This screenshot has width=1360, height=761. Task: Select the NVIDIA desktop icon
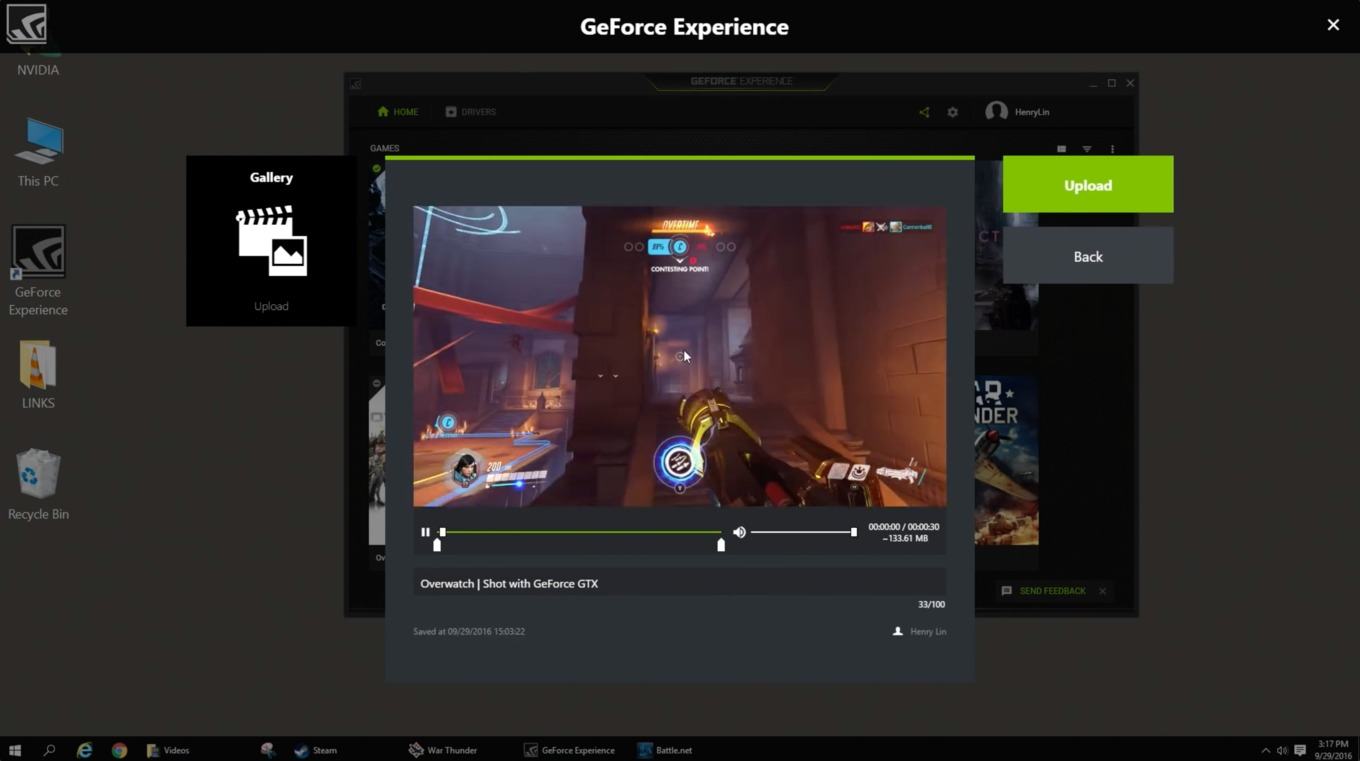pos(38,40)
